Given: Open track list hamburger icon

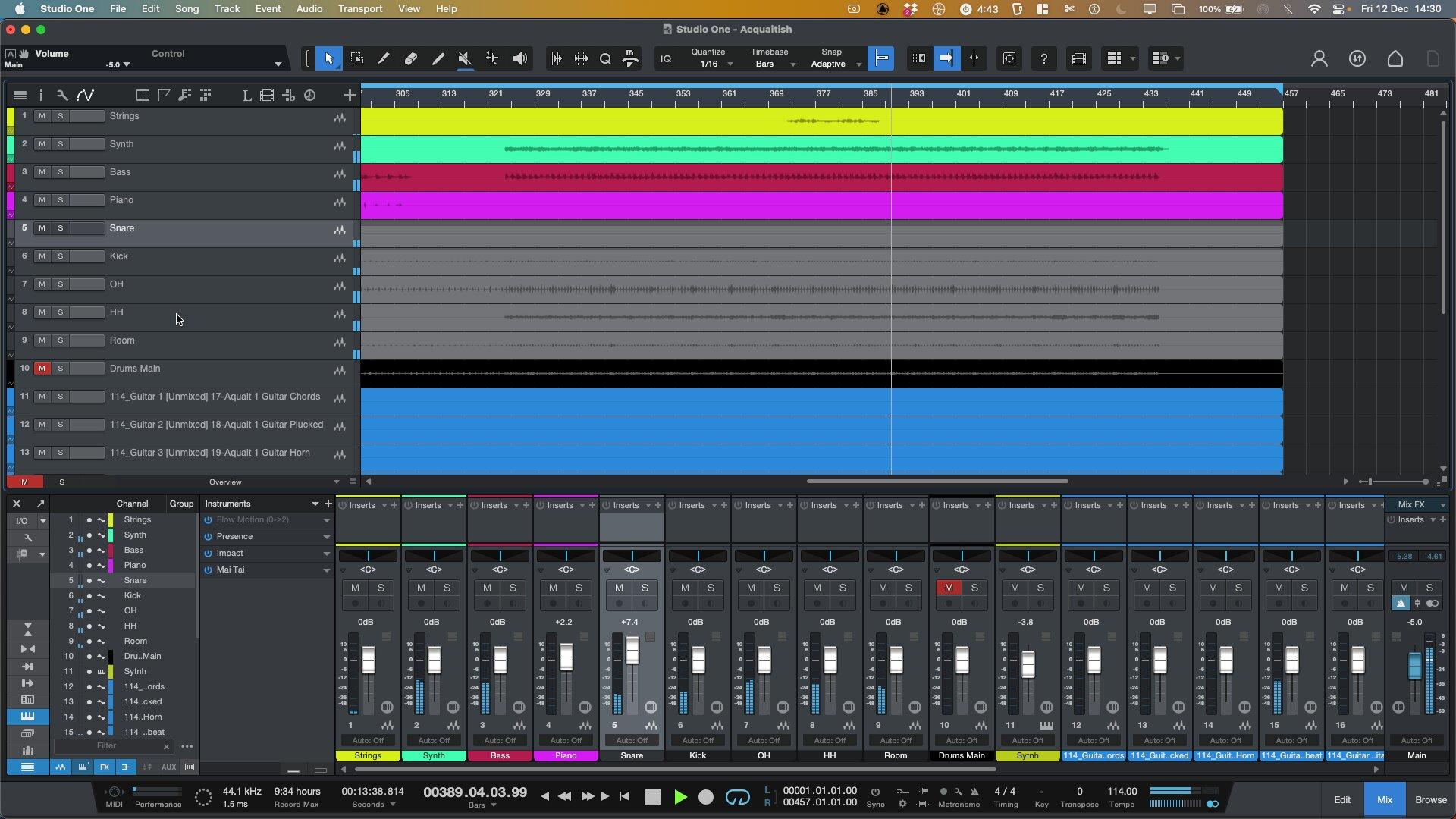Looking at the screenshot, I should (x=20, y=95).
